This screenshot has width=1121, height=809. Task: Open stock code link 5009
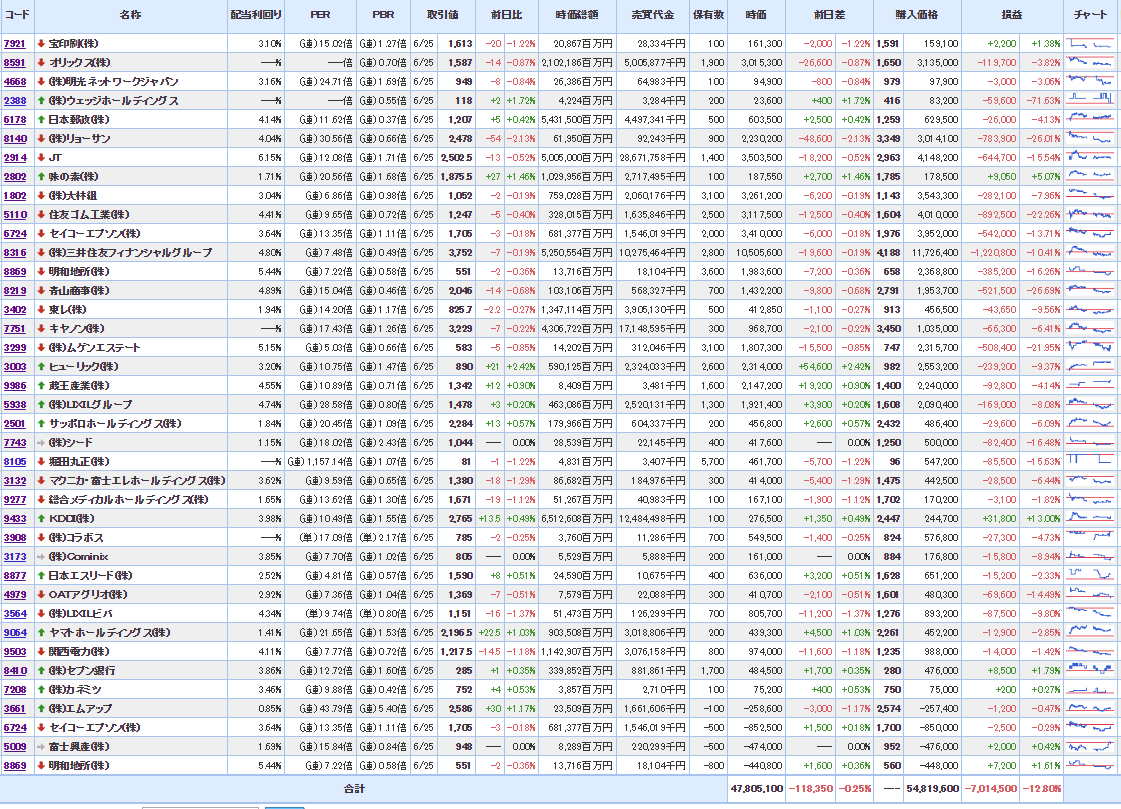coord(15,747)
